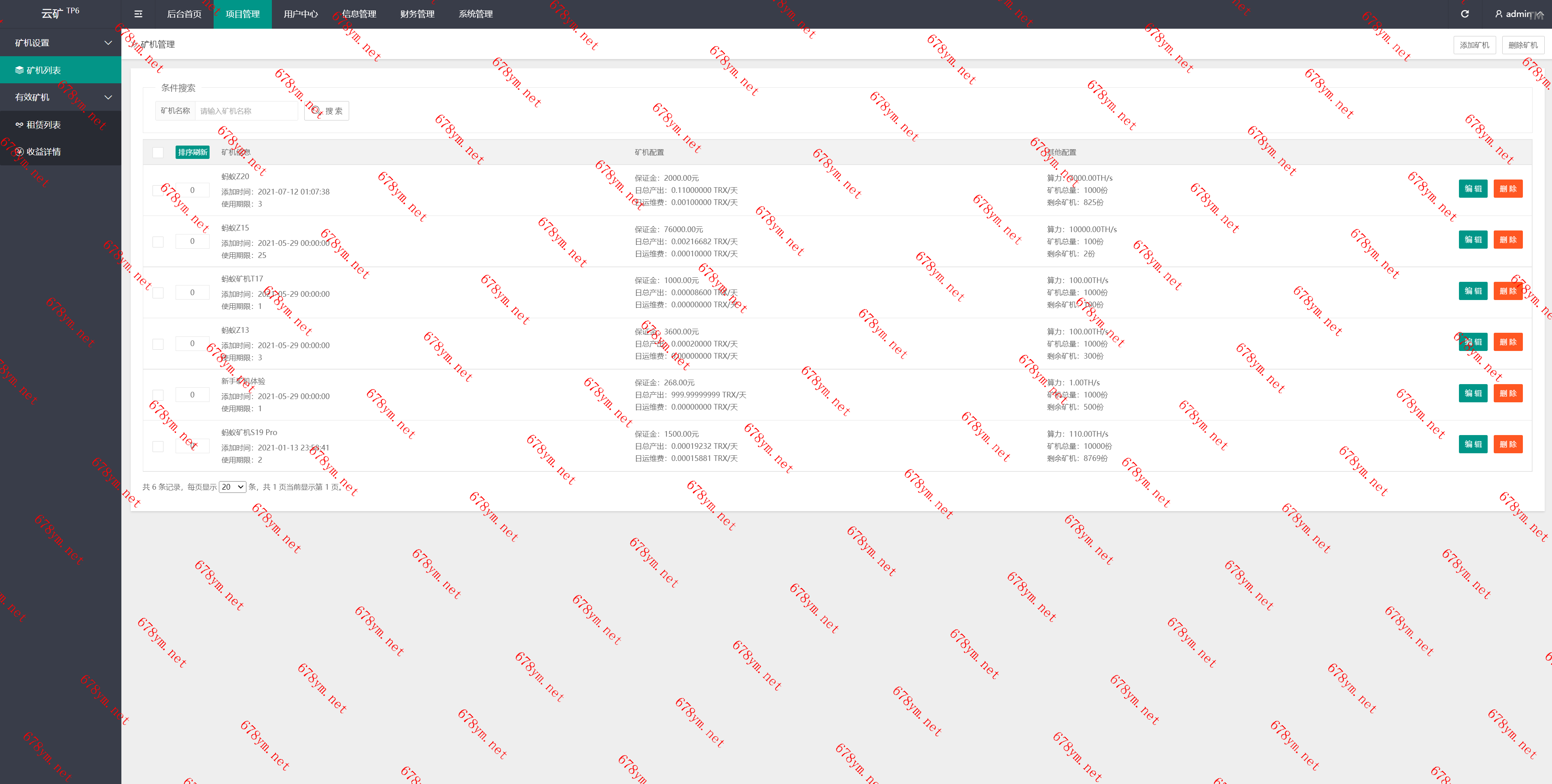Open the per-page count dropdown
Image resolution: width=1552 pixels, height=784 pixels.
(232, 486)
